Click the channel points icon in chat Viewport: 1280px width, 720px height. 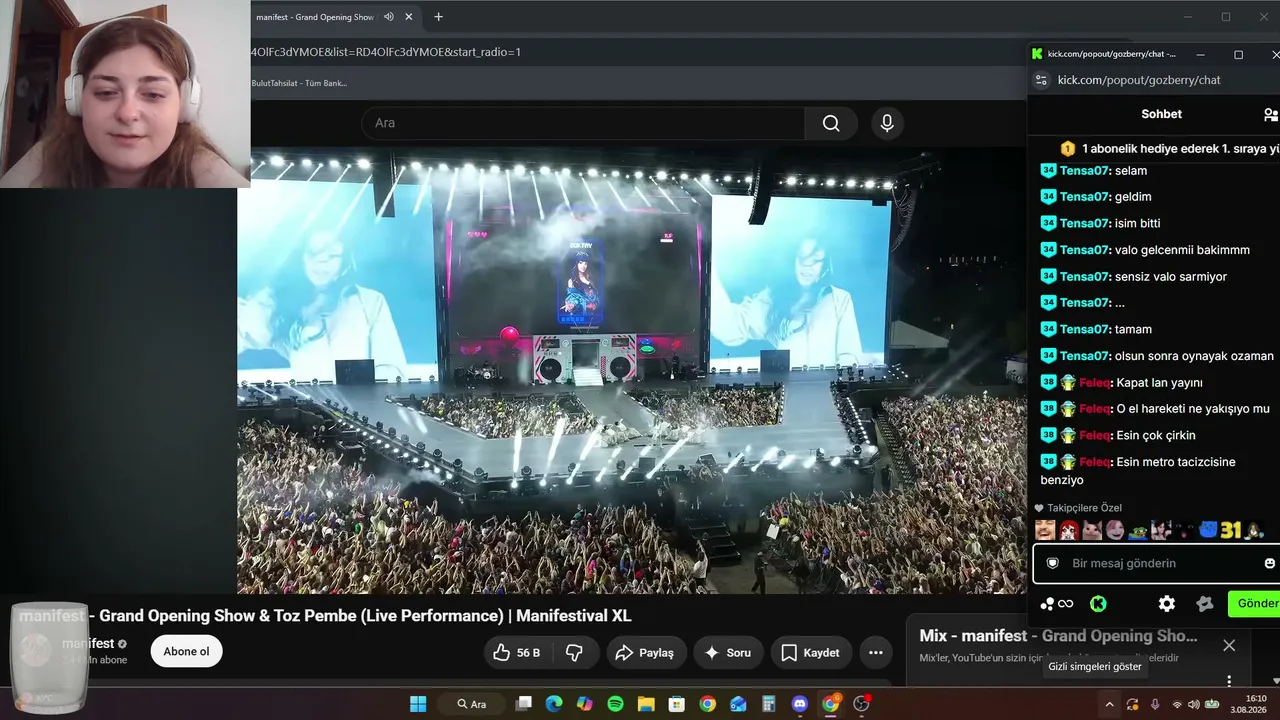pyautogui.click(x=1056, y=604)
